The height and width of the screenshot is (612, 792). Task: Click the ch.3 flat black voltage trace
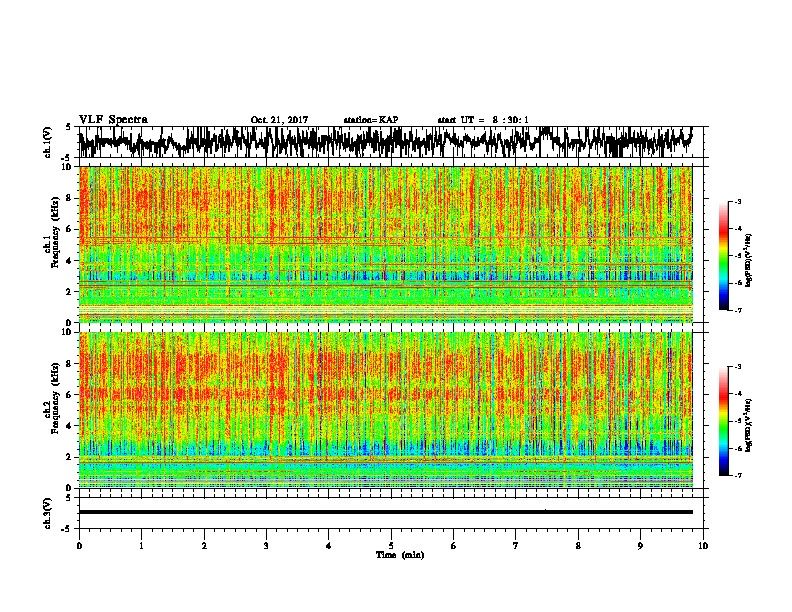point(385,512)
